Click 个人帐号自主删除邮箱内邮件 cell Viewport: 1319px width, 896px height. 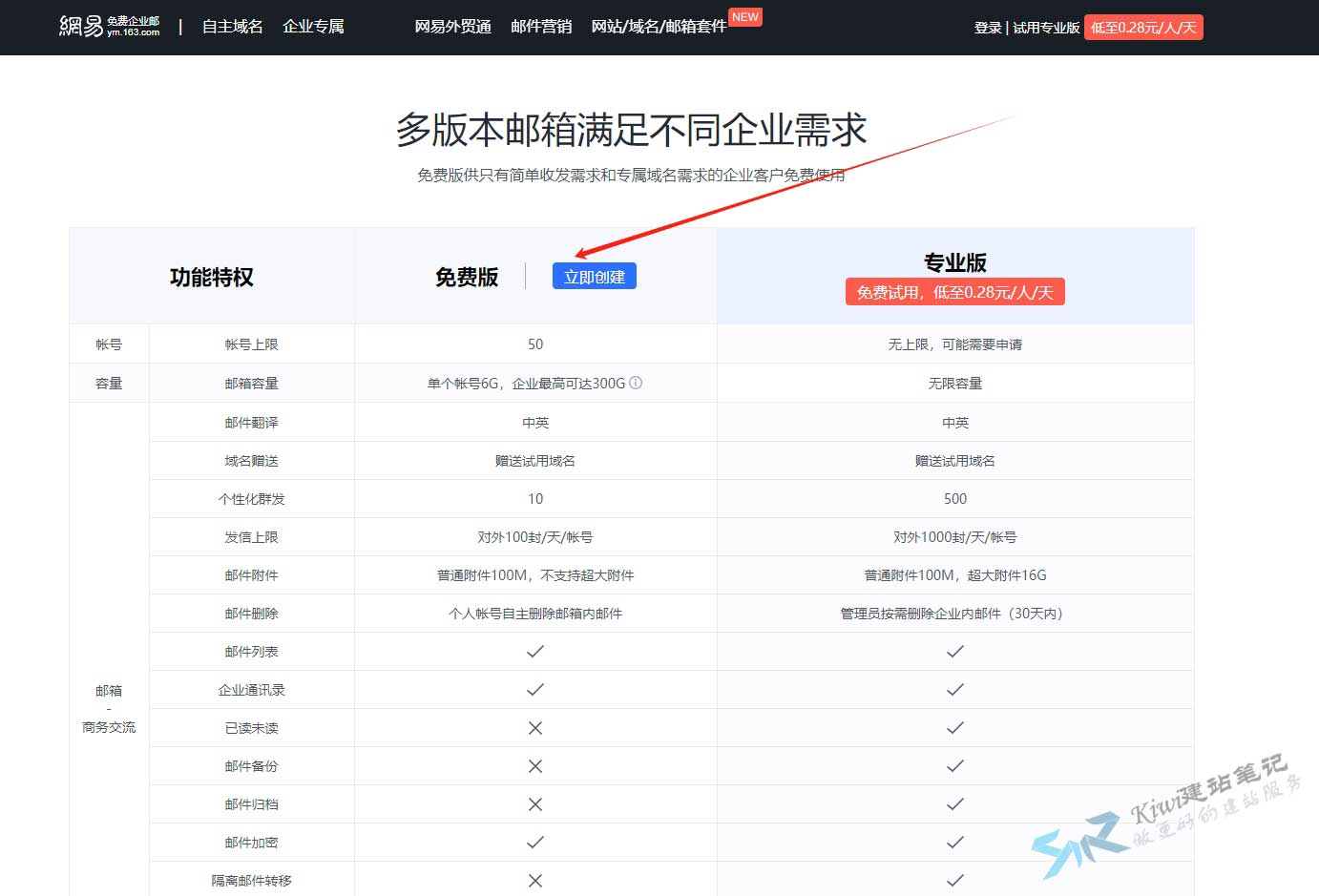click(535, 614)
